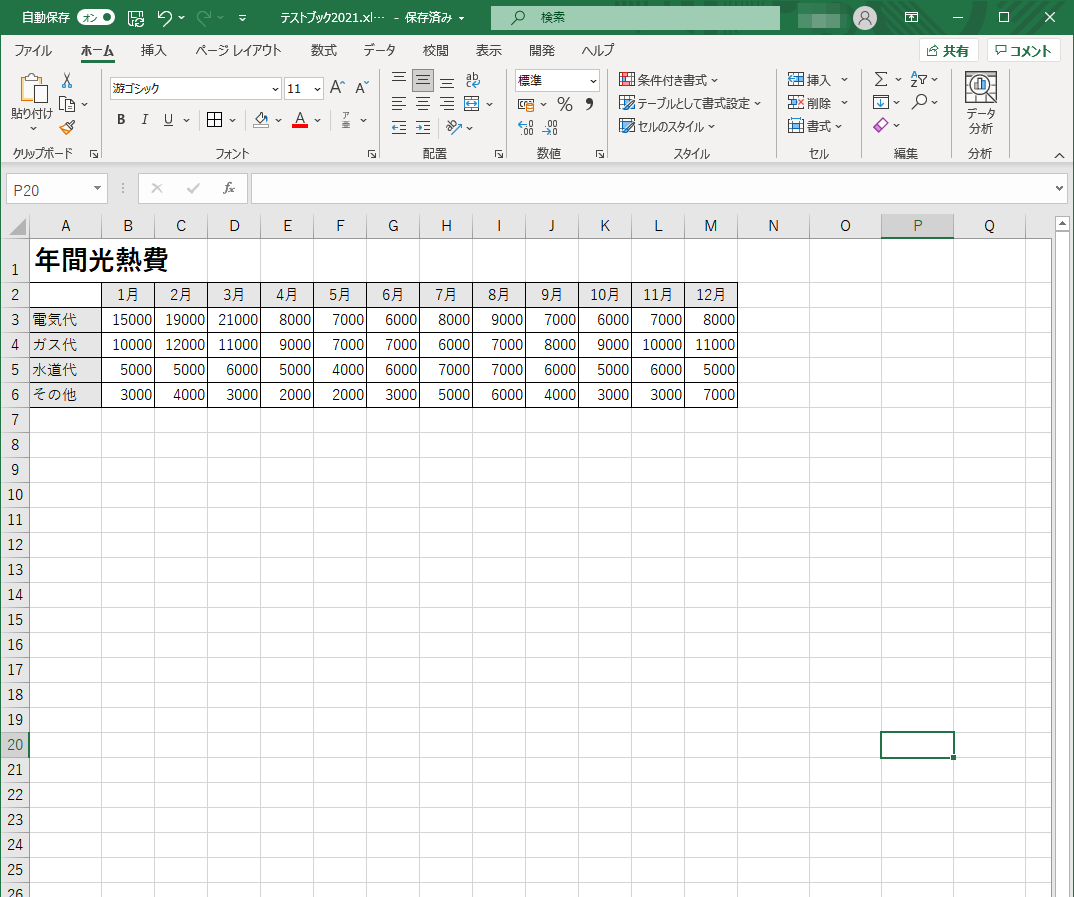Open the font name combo box
1074x897 pixels.
[x=195, y=88]
